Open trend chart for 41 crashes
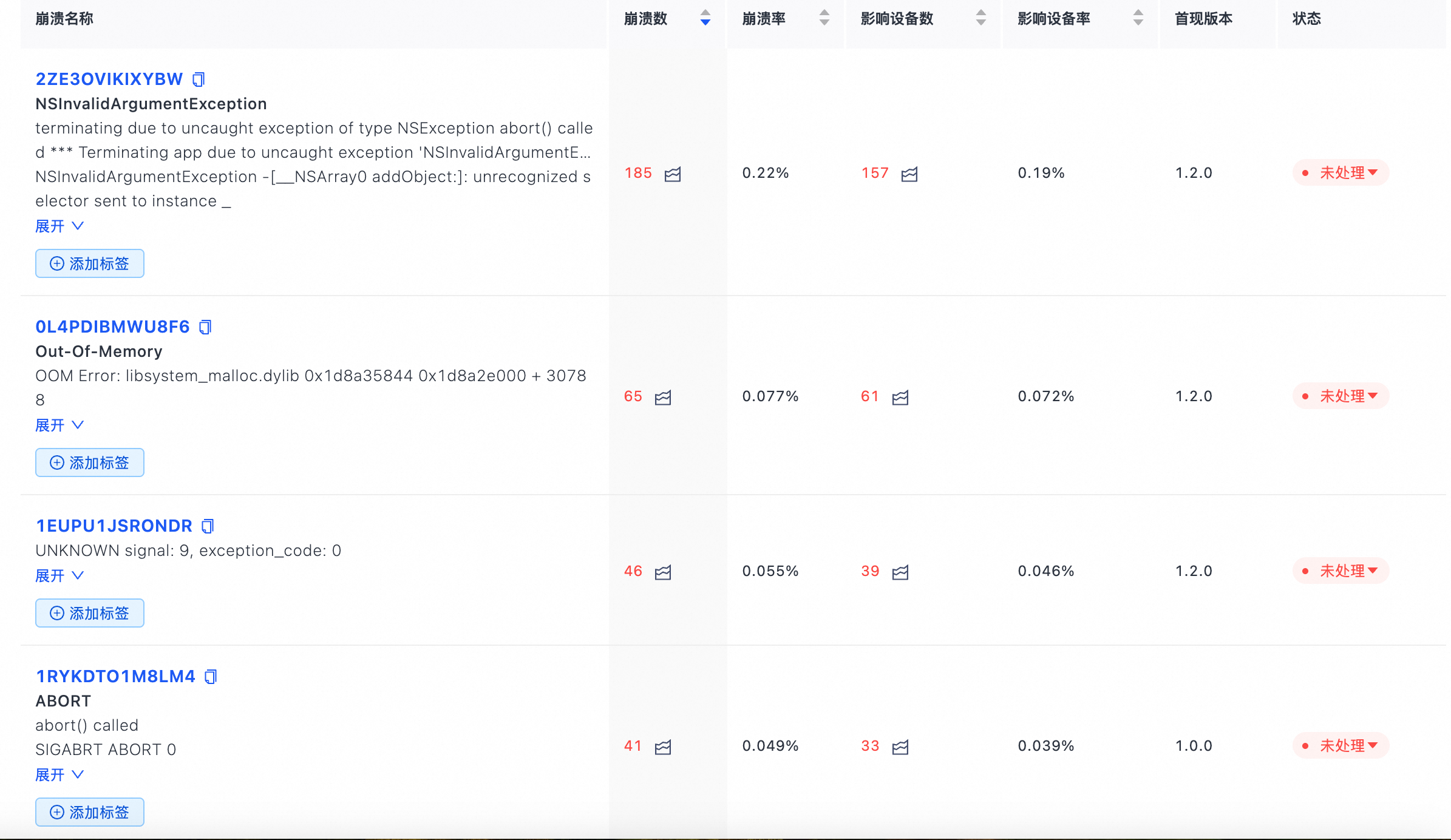This screenshot has height=840, width=1451. pos(663,747)
